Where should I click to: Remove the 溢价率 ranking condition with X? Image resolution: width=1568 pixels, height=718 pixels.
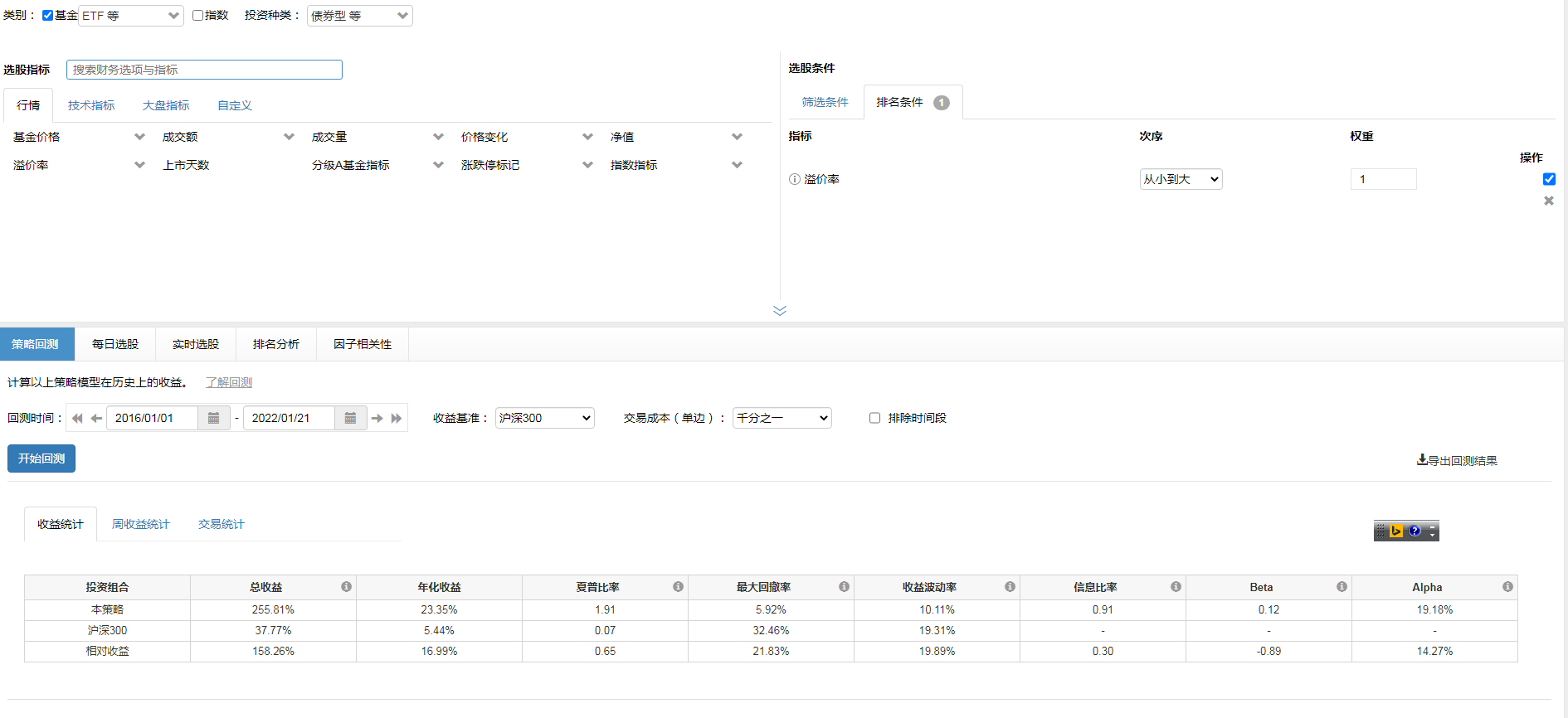click(x=1548, y=201)
